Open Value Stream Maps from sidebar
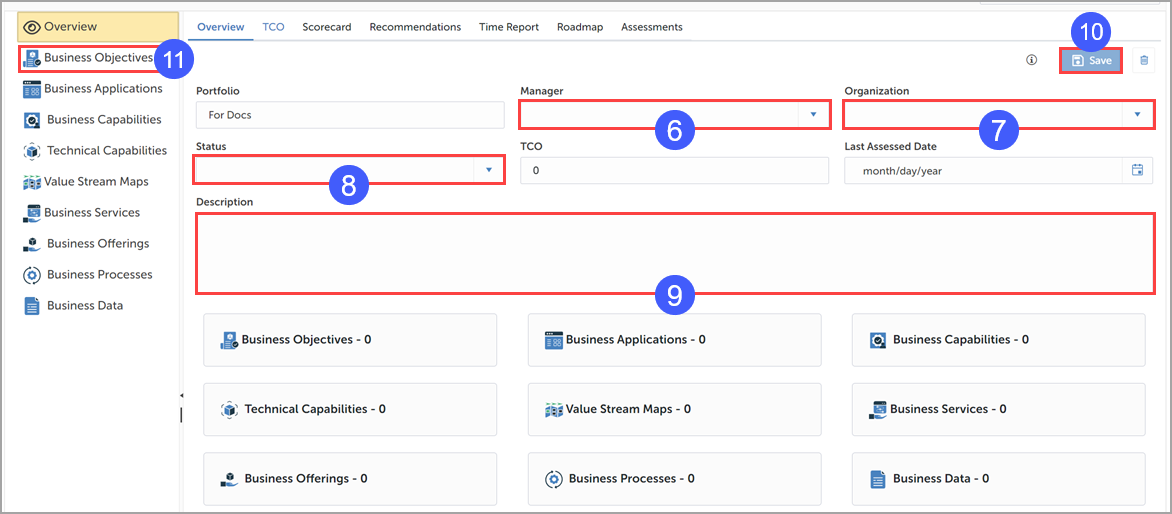Image resolution: width=1172 pixels, height=514 pixels. (96, 182)
